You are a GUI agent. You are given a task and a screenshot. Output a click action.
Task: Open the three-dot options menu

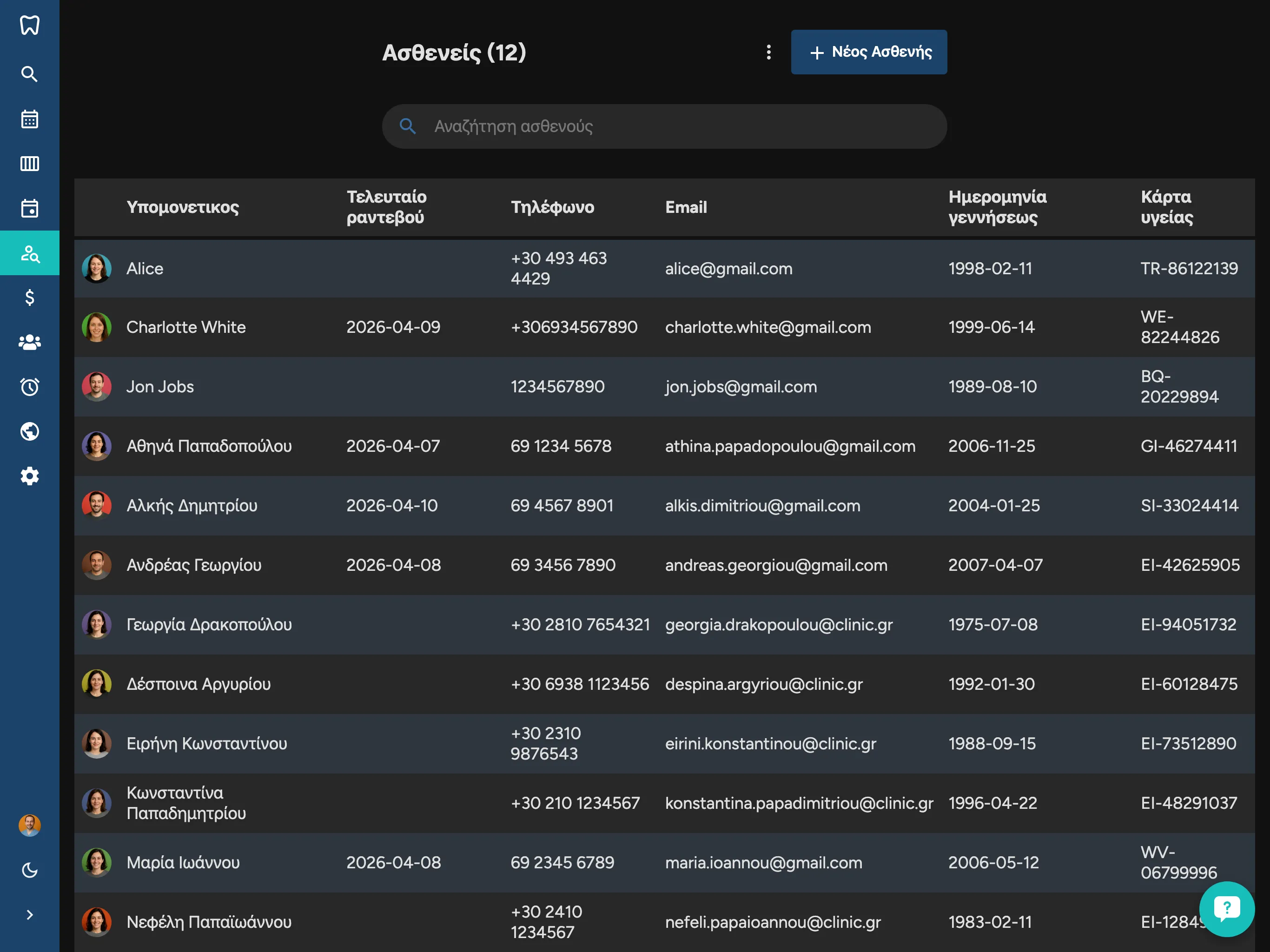(768, 52)
